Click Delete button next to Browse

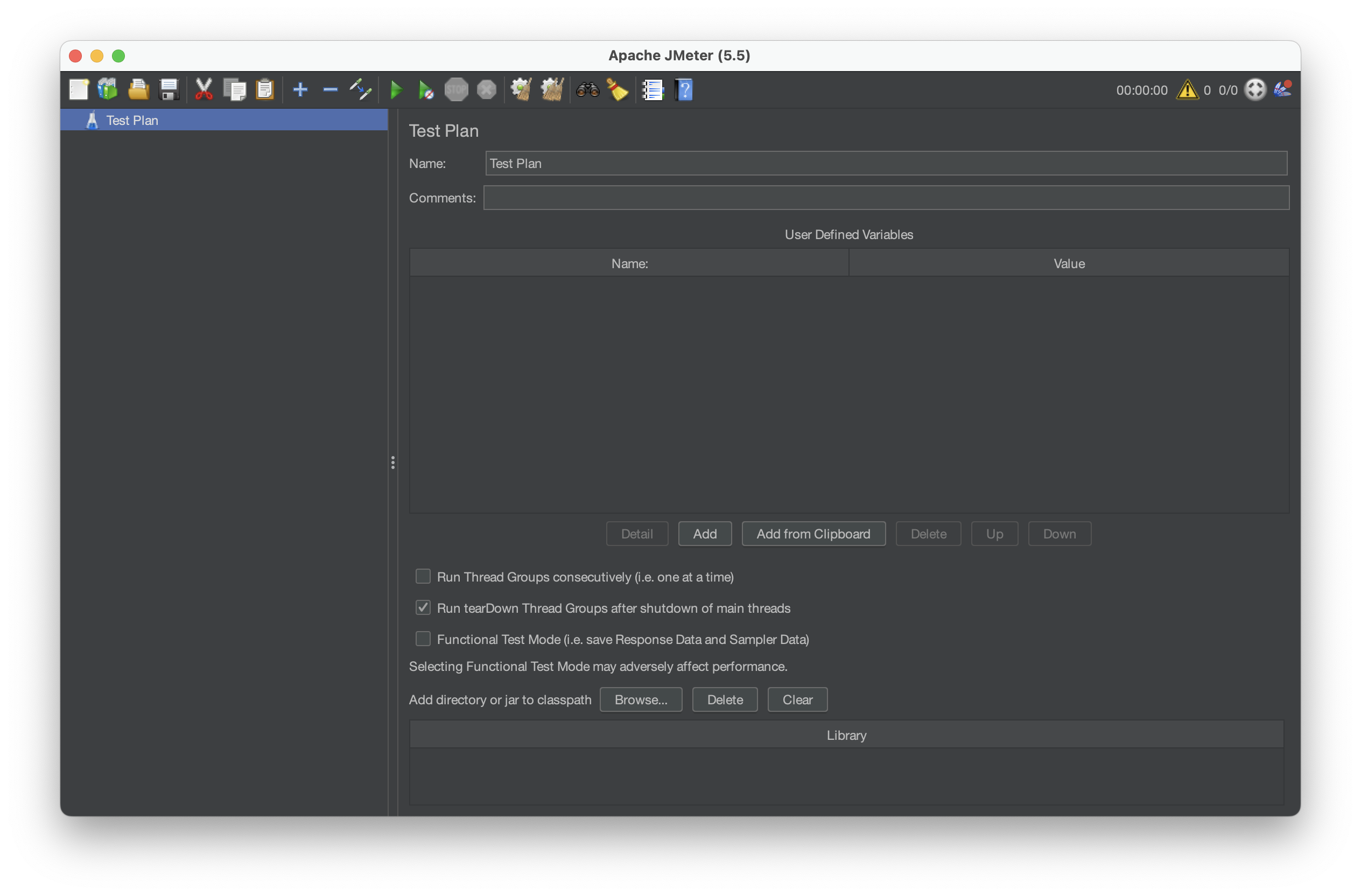pos(725,699)
